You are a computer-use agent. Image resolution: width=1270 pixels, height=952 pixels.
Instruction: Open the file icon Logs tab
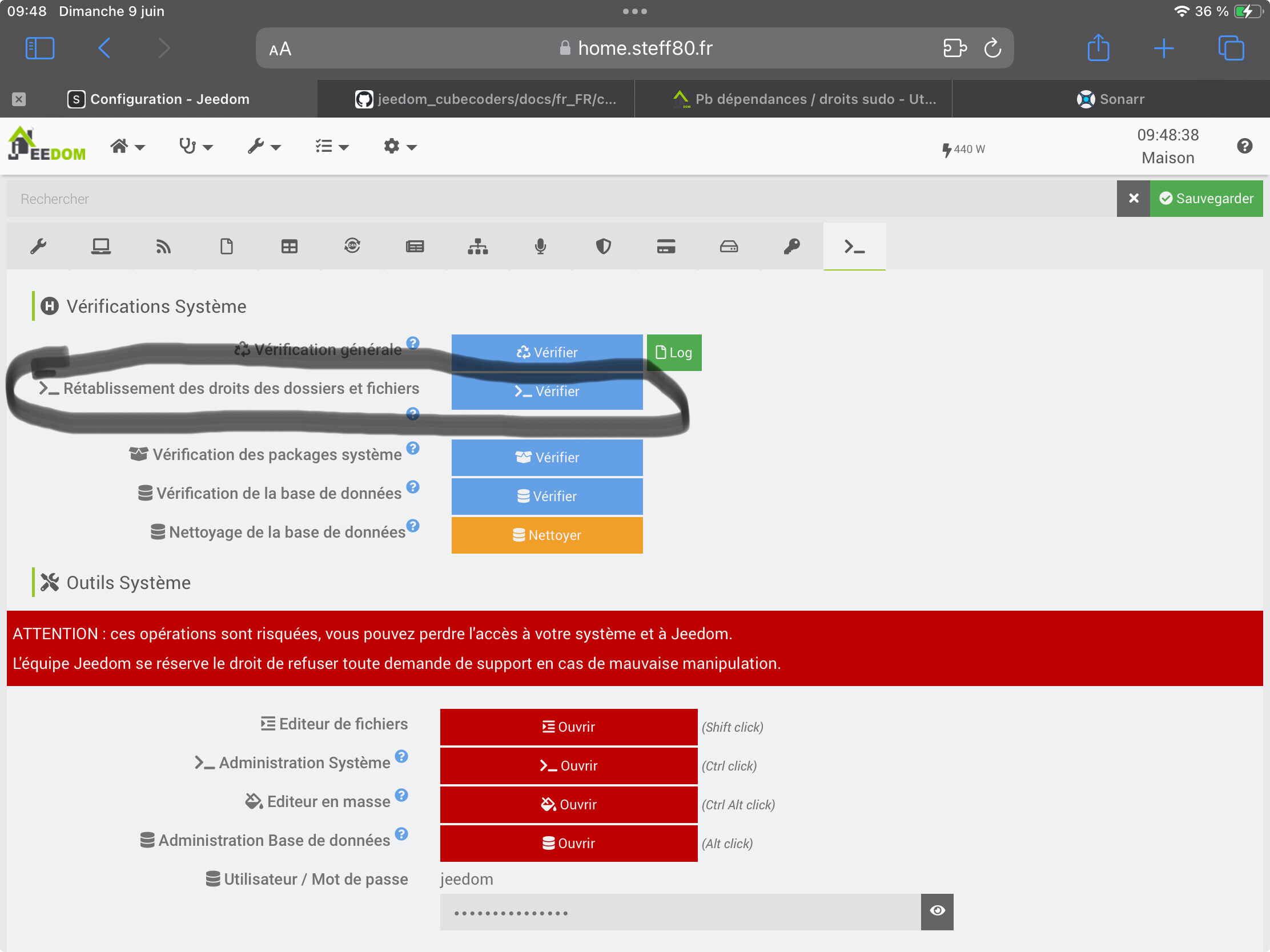coord(226,246)
